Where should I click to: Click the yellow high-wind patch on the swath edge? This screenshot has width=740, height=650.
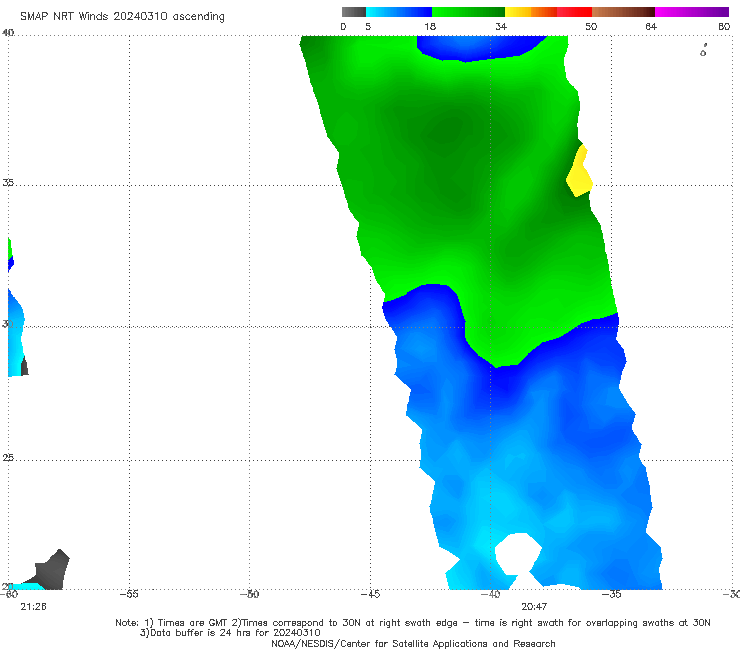click(579, 171)
